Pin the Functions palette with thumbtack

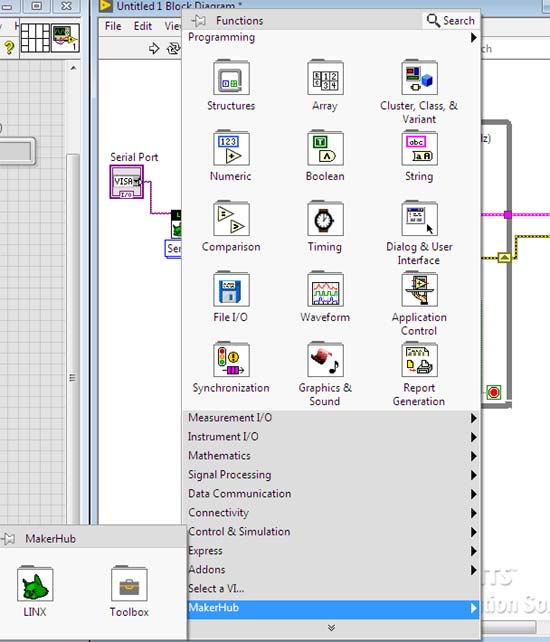[199, 20]
